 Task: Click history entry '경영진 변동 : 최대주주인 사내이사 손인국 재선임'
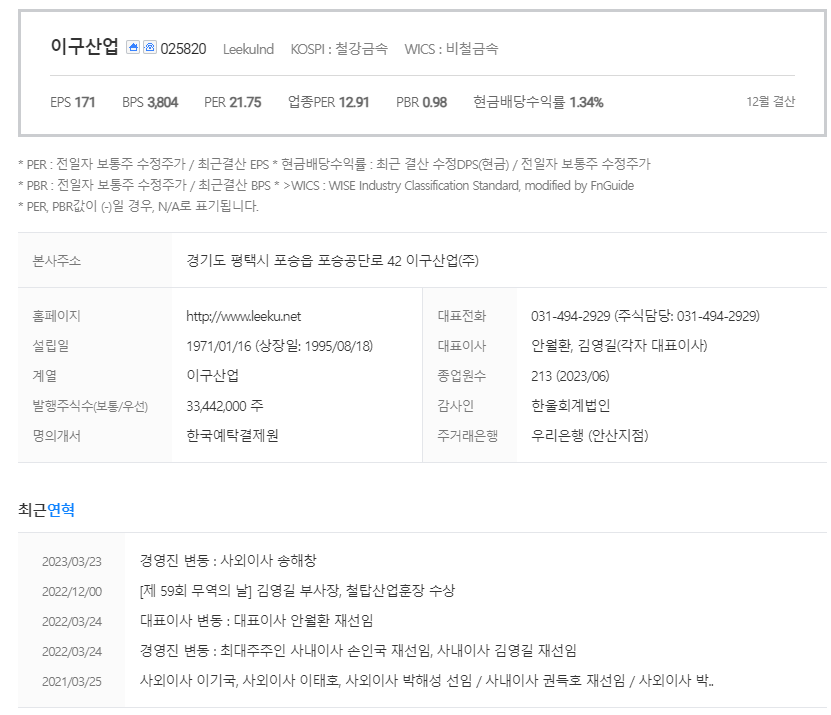(285, 651)
